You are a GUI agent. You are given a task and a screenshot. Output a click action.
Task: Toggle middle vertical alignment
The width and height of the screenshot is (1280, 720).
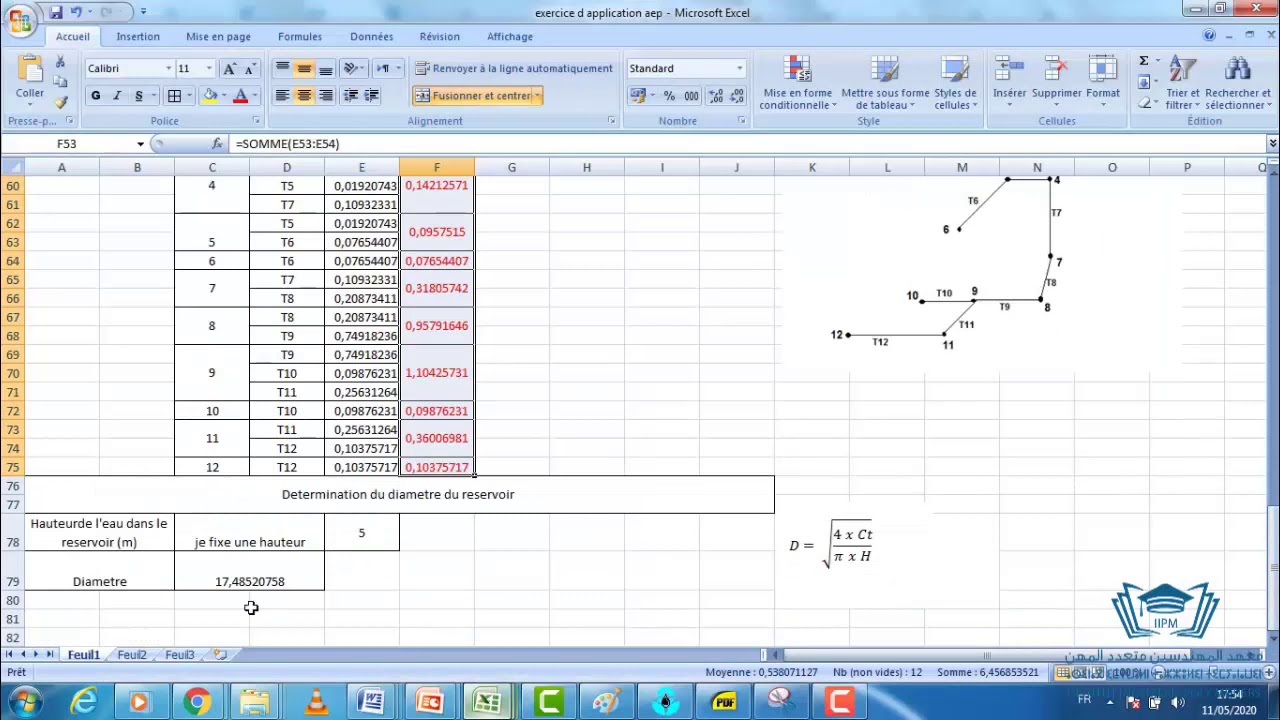click(x=304, y=68)
